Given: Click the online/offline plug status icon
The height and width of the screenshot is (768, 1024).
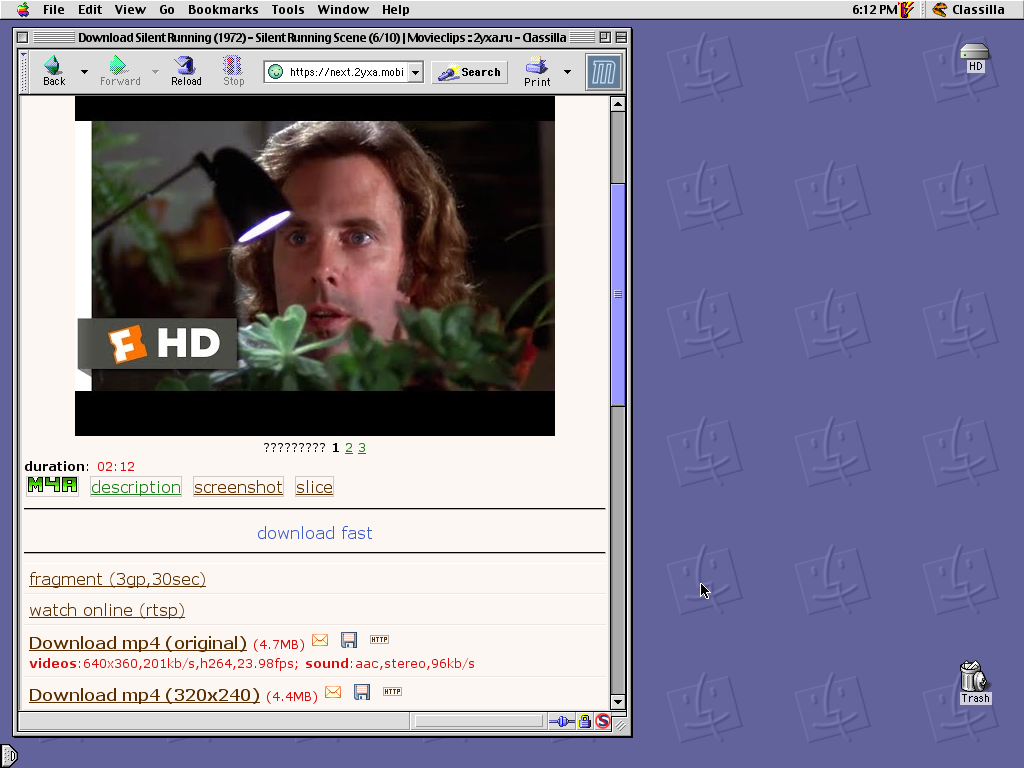Looking at the screenshot, I should pyautogui.click(x=562, y=722).
